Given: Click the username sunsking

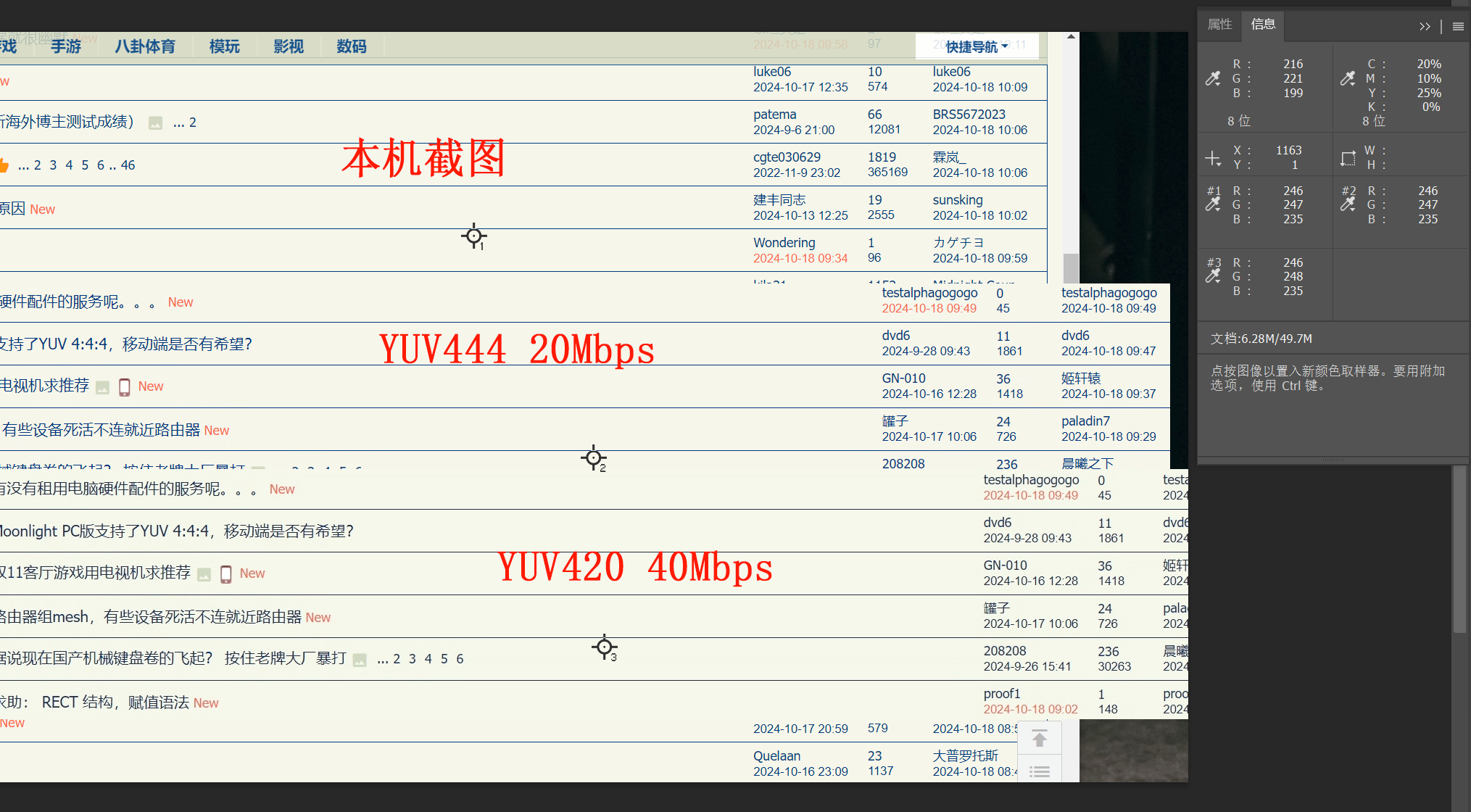Looking at the screenshot, I should coord(958,200).
